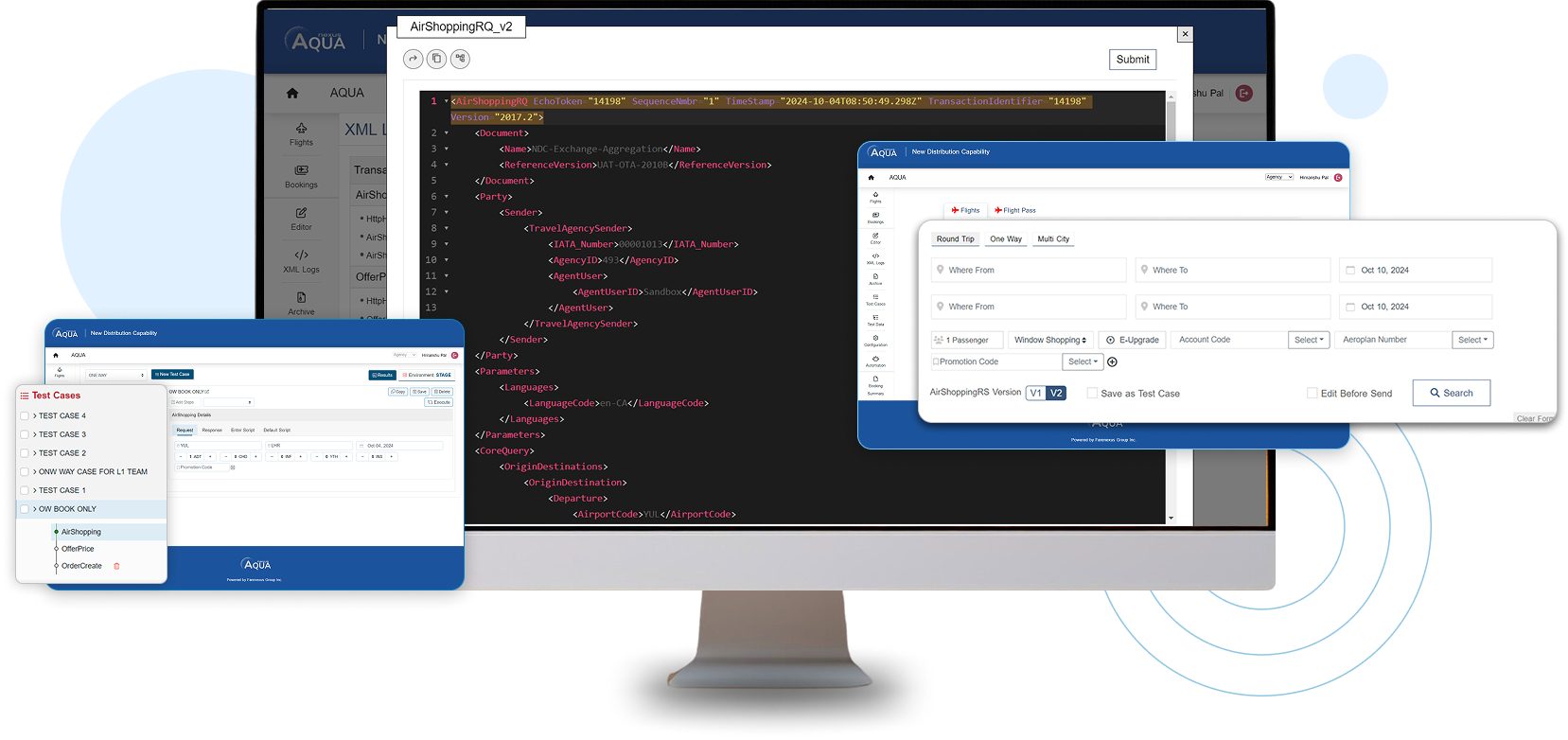Click the logout icon in the test case window
The image size is (1568, 740).
(454, 355)
